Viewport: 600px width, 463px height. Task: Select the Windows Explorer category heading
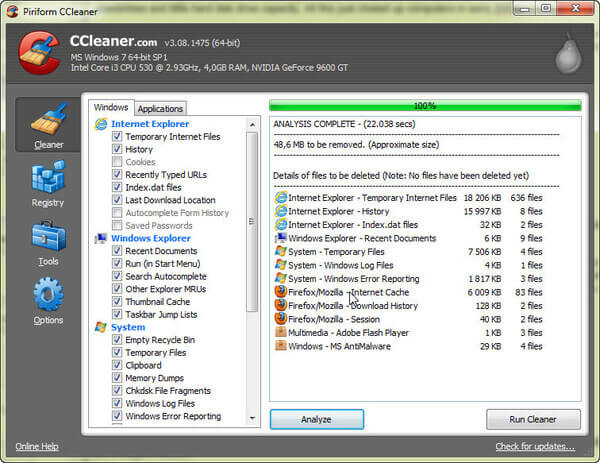click(151, 238)
